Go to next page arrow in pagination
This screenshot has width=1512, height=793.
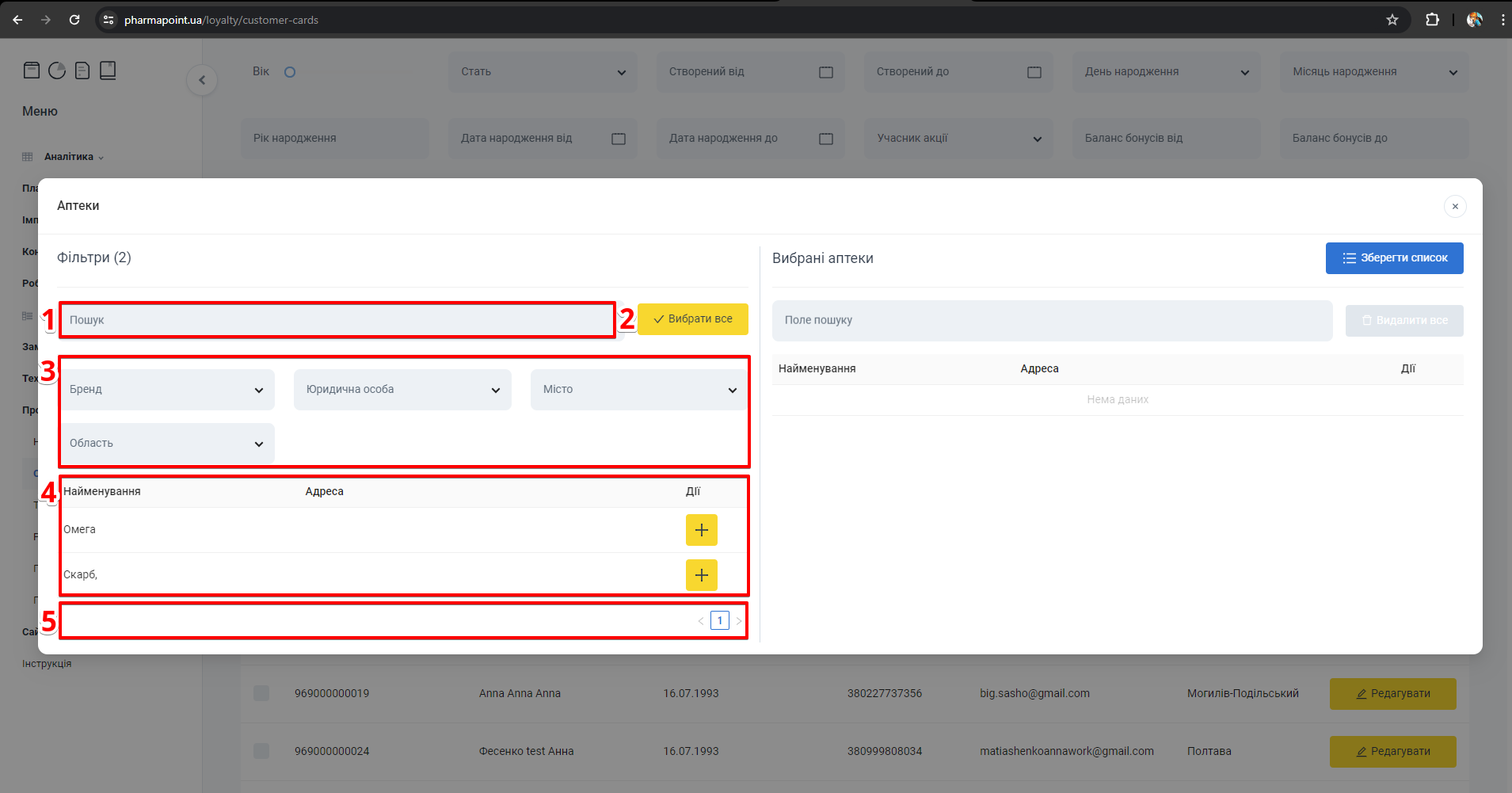739,621
